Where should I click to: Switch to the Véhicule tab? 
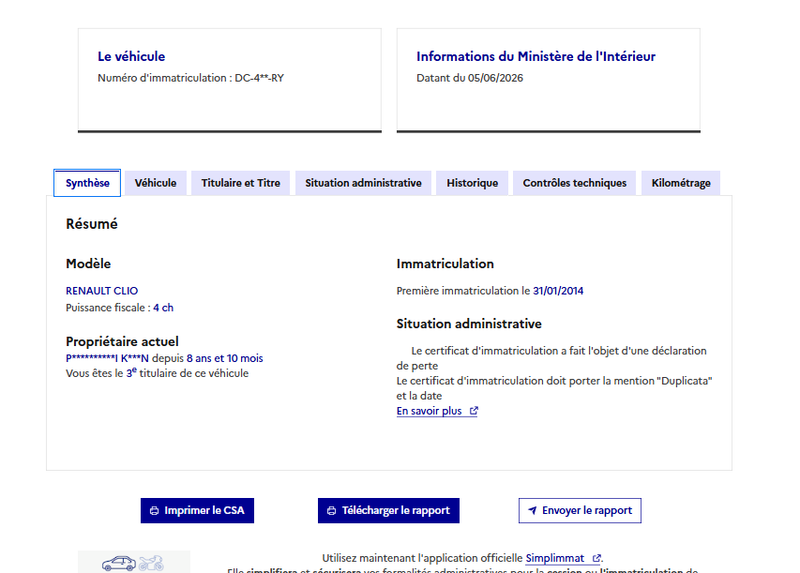156,183
